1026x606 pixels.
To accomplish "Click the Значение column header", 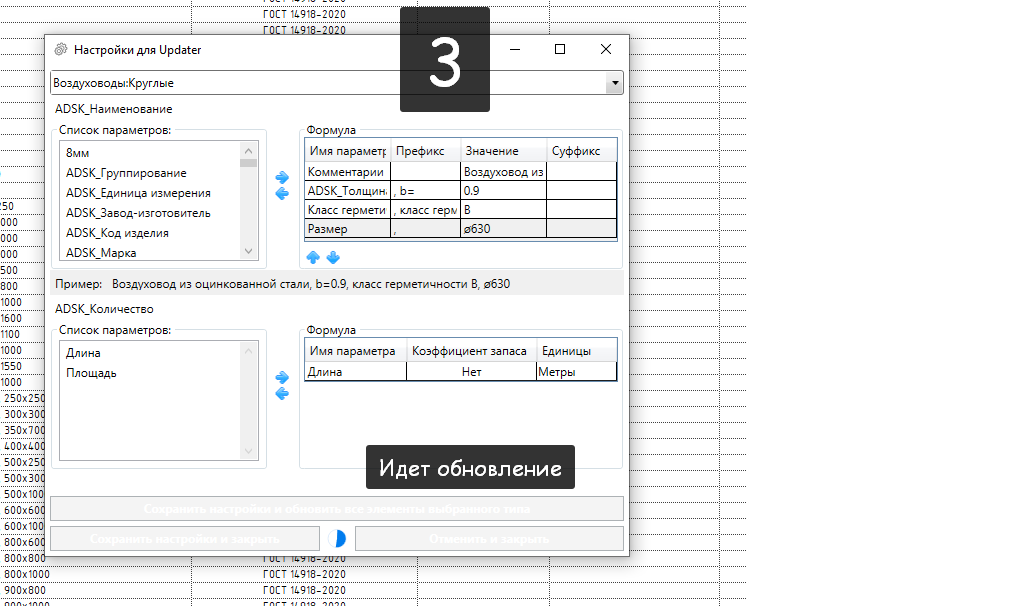I will pyautogui.click(x=503, y=151).
